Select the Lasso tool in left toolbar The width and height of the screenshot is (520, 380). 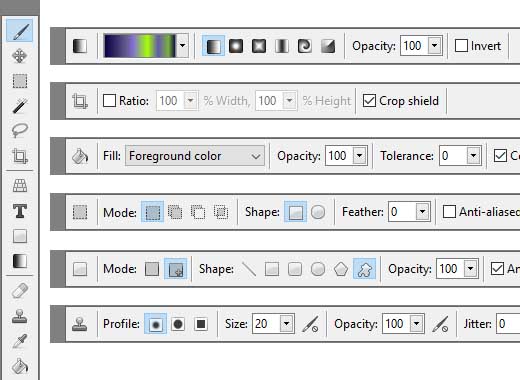tap(20, 130)
